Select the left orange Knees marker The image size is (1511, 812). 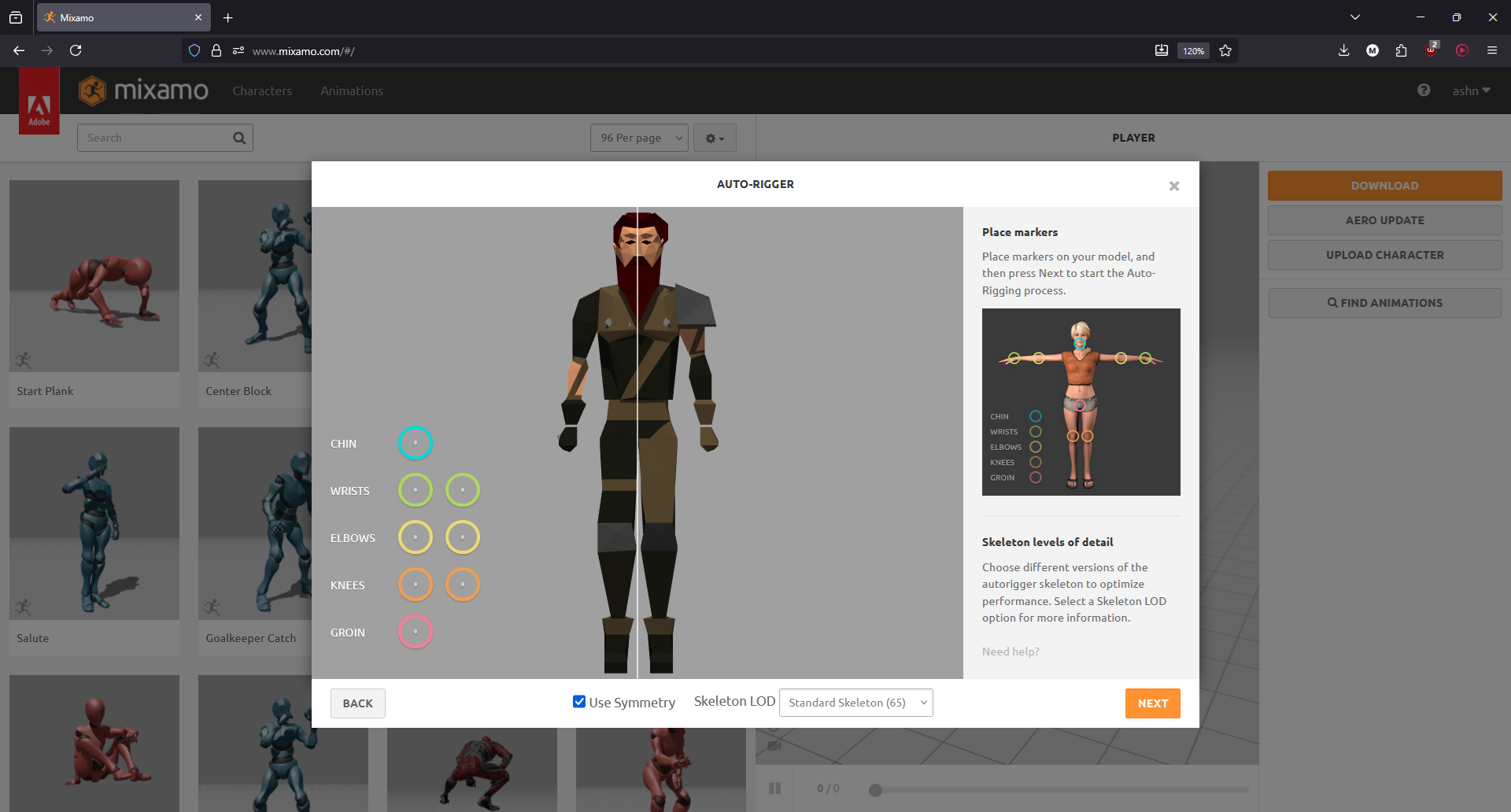415,585
